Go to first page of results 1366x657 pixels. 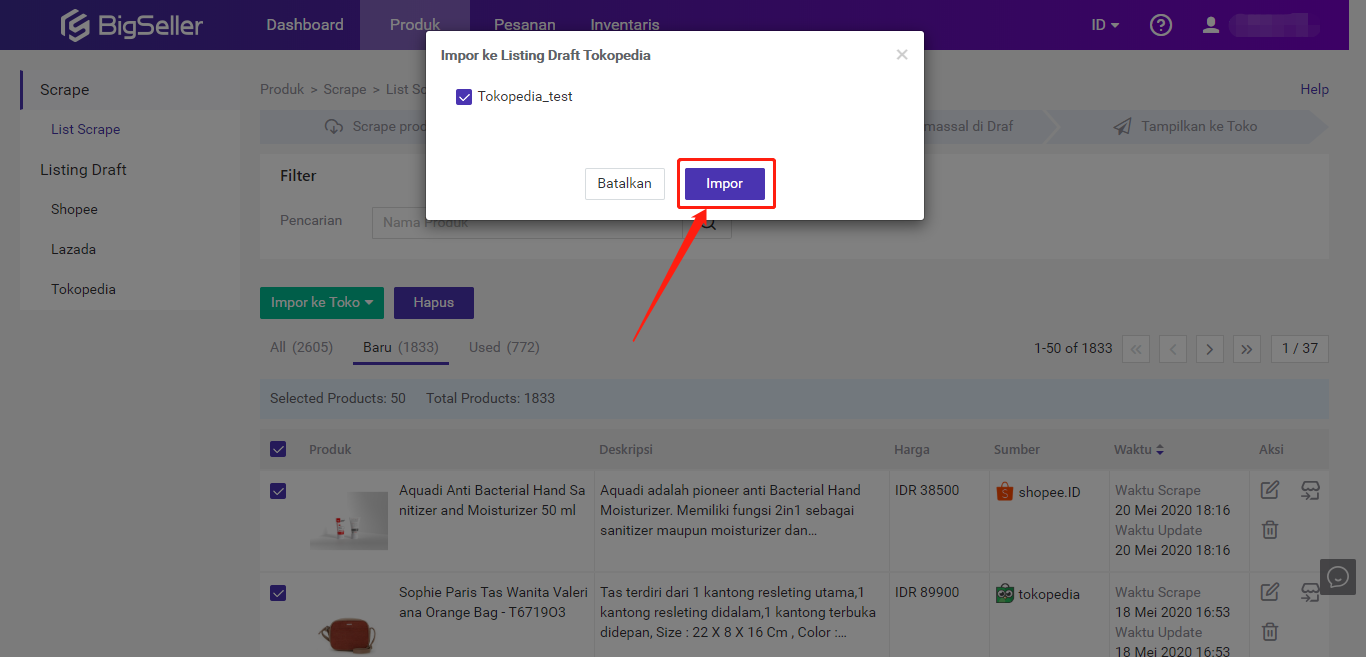pyautogui.click(x=1136, y=348)
